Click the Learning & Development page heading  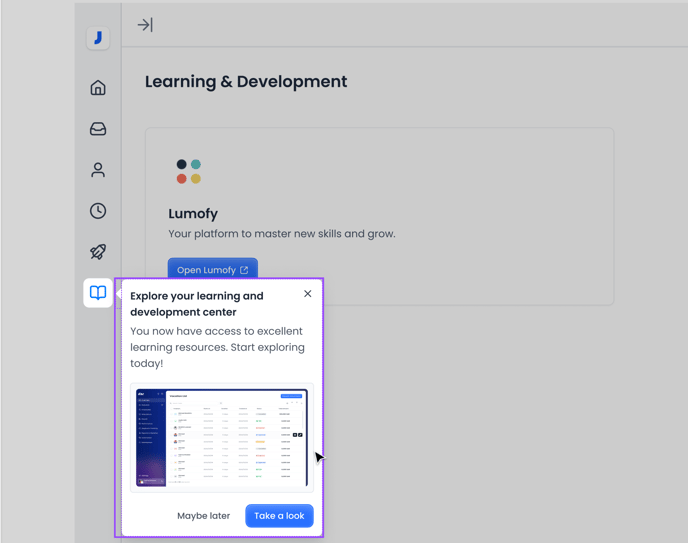[246, 82]
